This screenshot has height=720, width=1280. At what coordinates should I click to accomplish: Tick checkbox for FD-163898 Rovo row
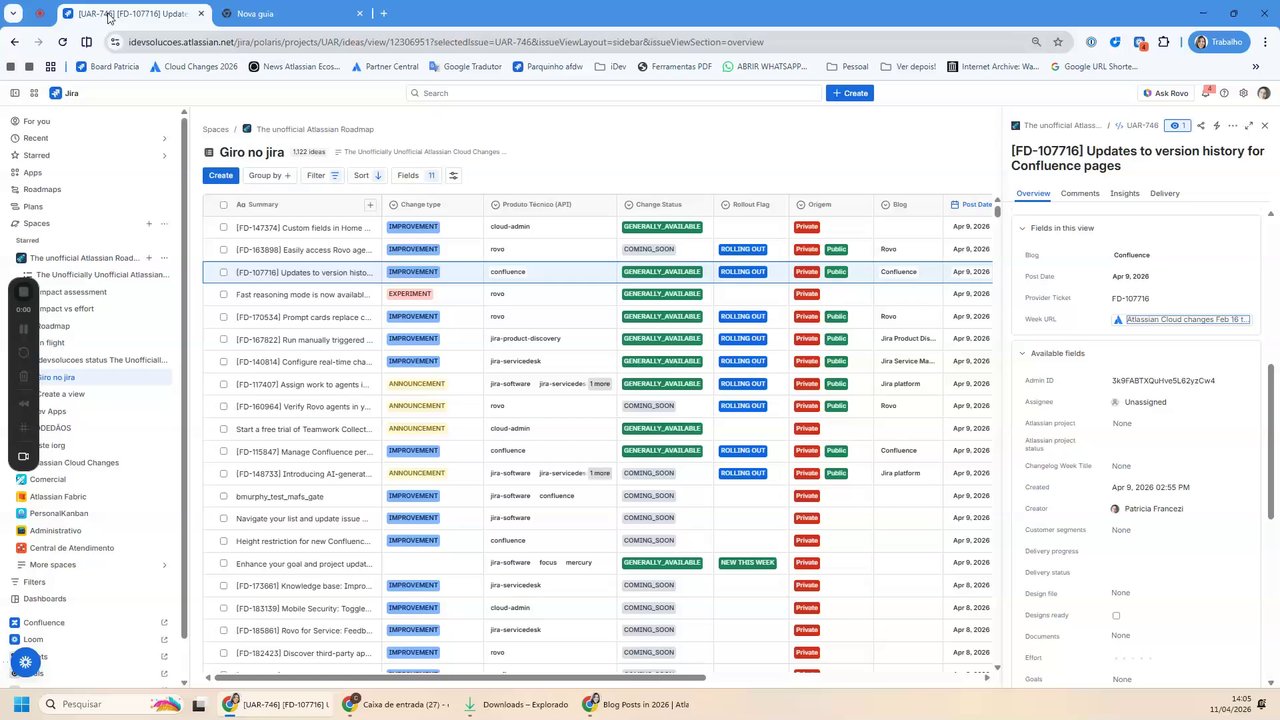click(x=223, y=249)
